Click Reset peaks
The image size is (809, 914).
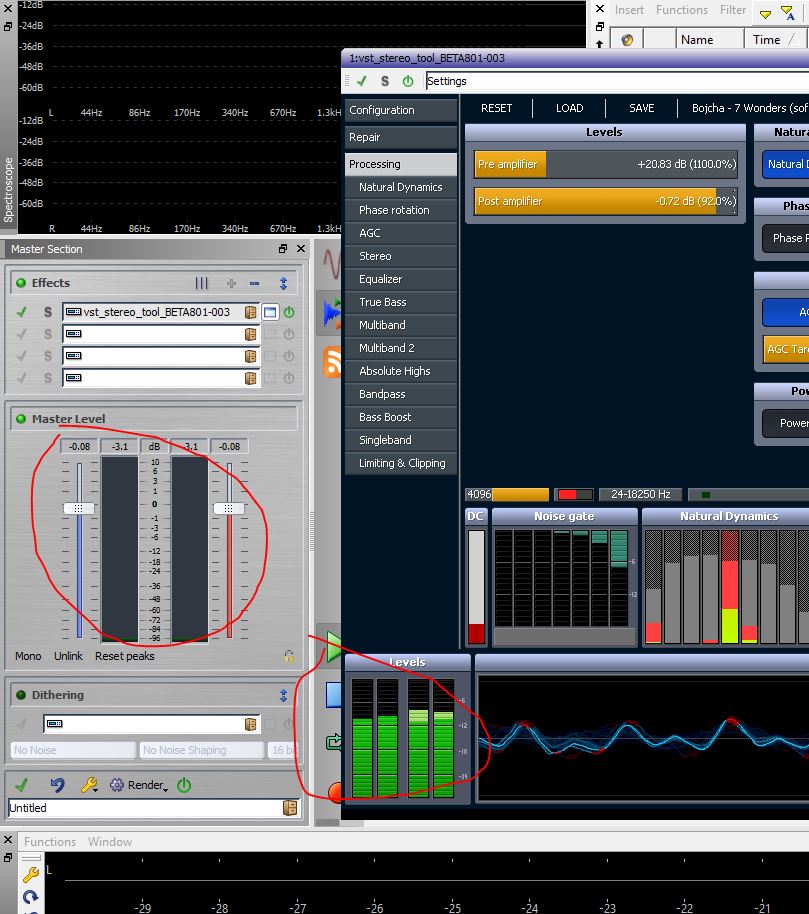point(125,656)
